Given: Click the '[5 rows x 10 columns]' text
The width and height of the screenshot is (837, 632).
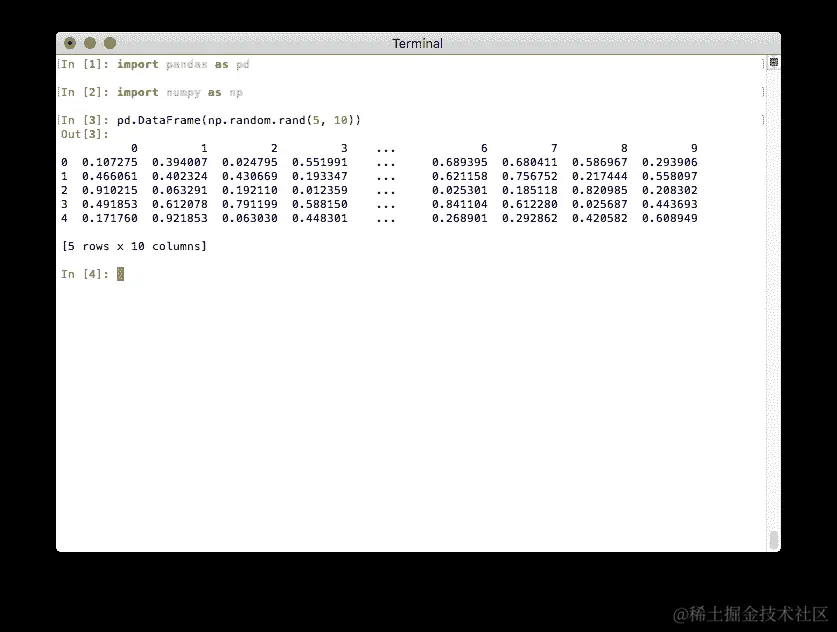Looking at the screenshot, I should pos(134,246).
